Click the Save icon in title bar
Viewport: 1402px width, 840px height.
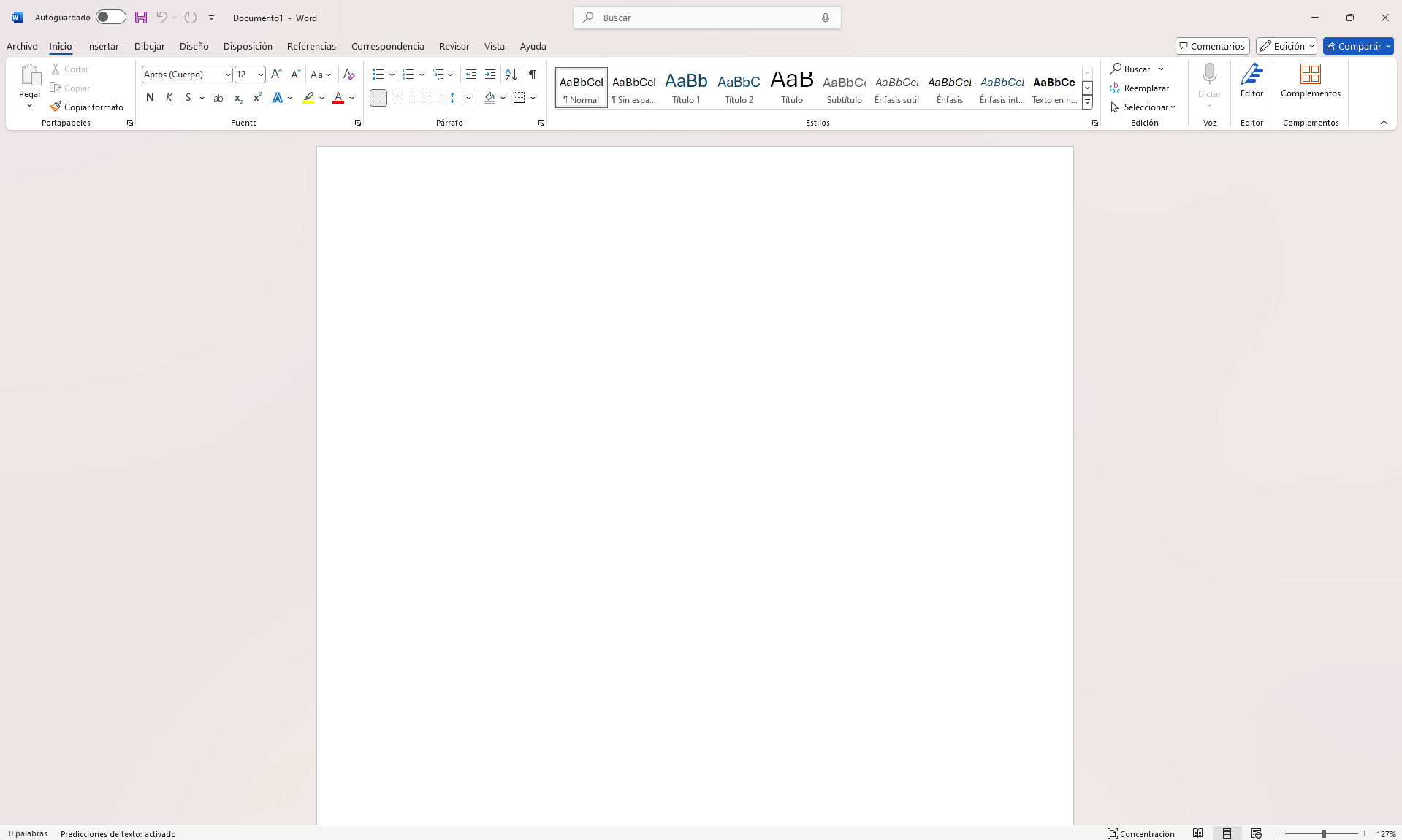coord(141,18)
